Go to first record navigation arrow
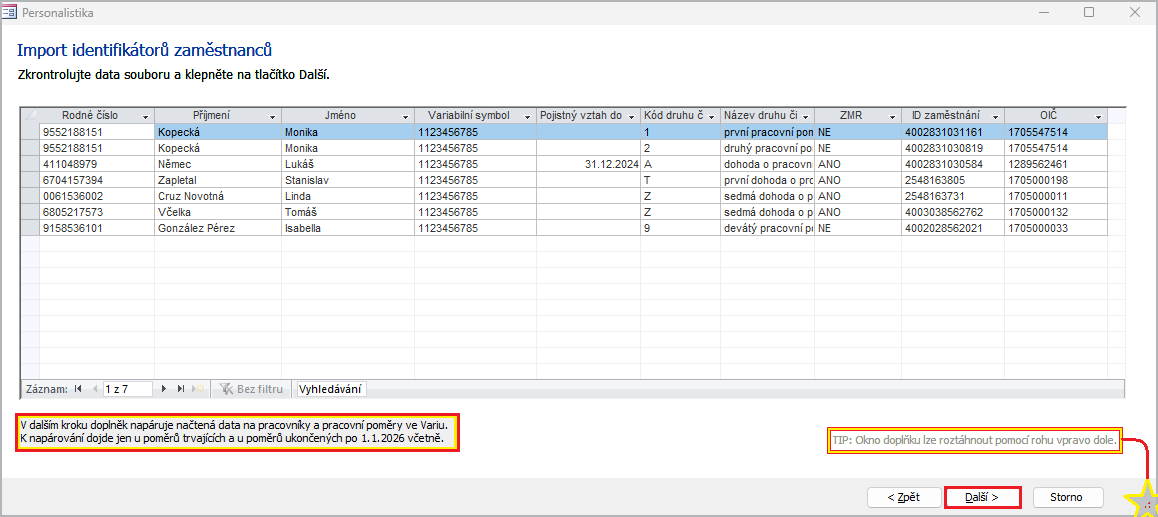Viewport: 1158px width, 517px height. [x=78, y=389]
